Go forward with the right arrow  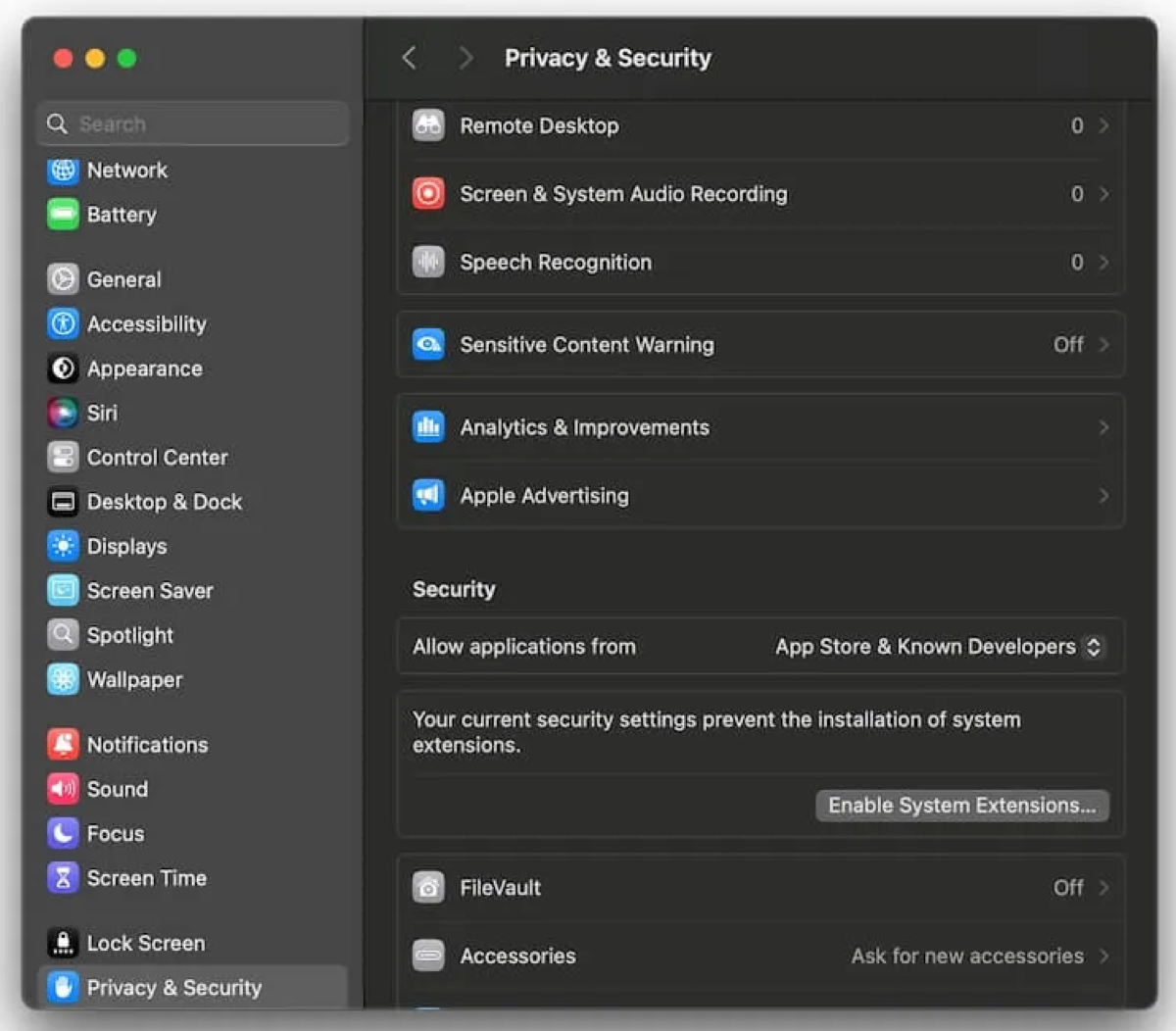tap(465, 58)
